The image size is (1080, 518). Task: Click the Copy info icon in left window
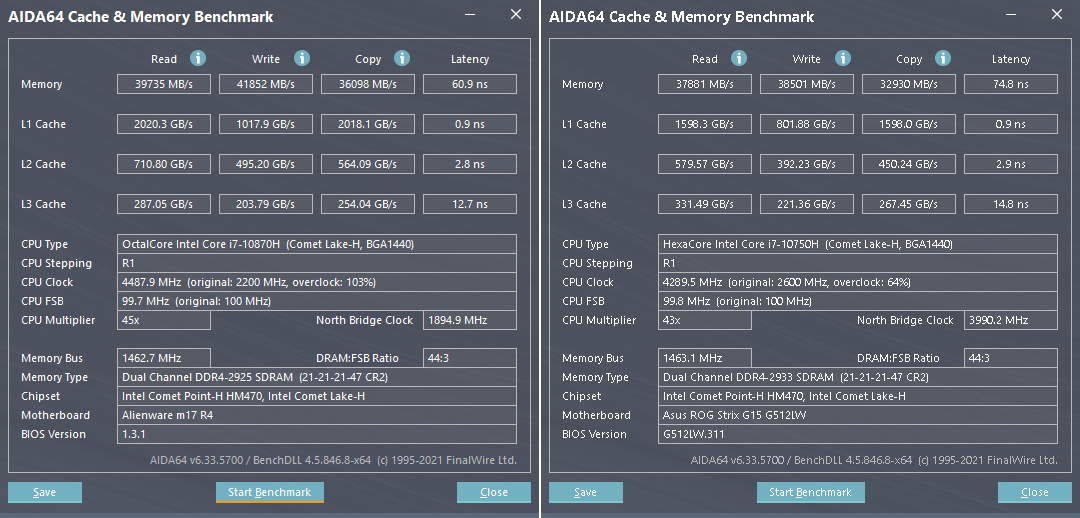(402, 59)
